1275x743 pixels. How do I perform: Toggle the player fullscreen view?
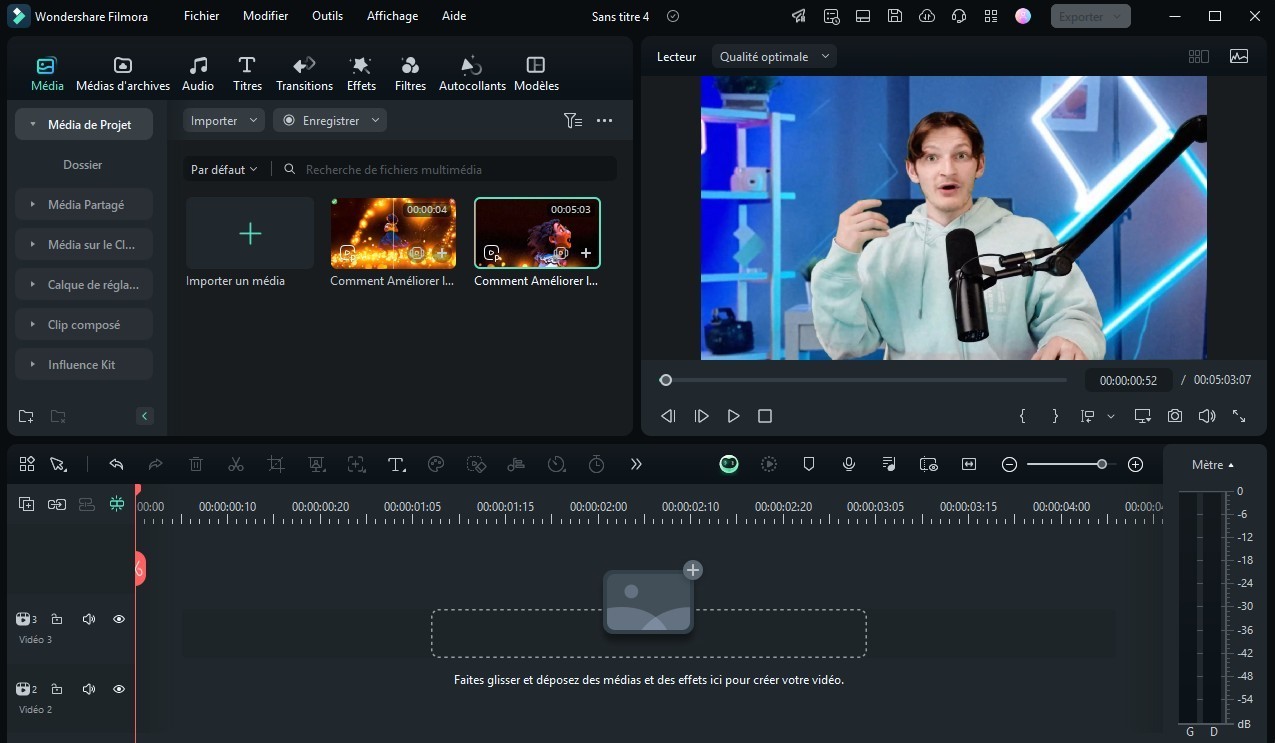click(1239, 416)
